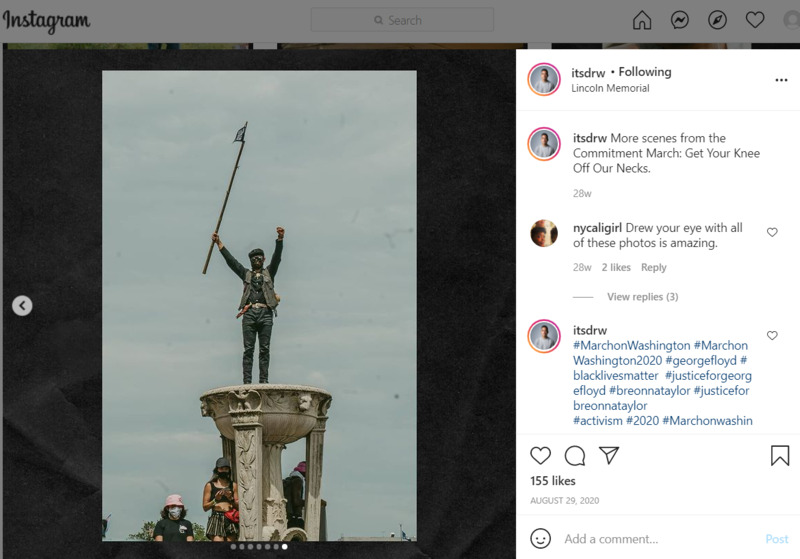
Task: Like nycaligirl's comment
Action: coord(772,232)
